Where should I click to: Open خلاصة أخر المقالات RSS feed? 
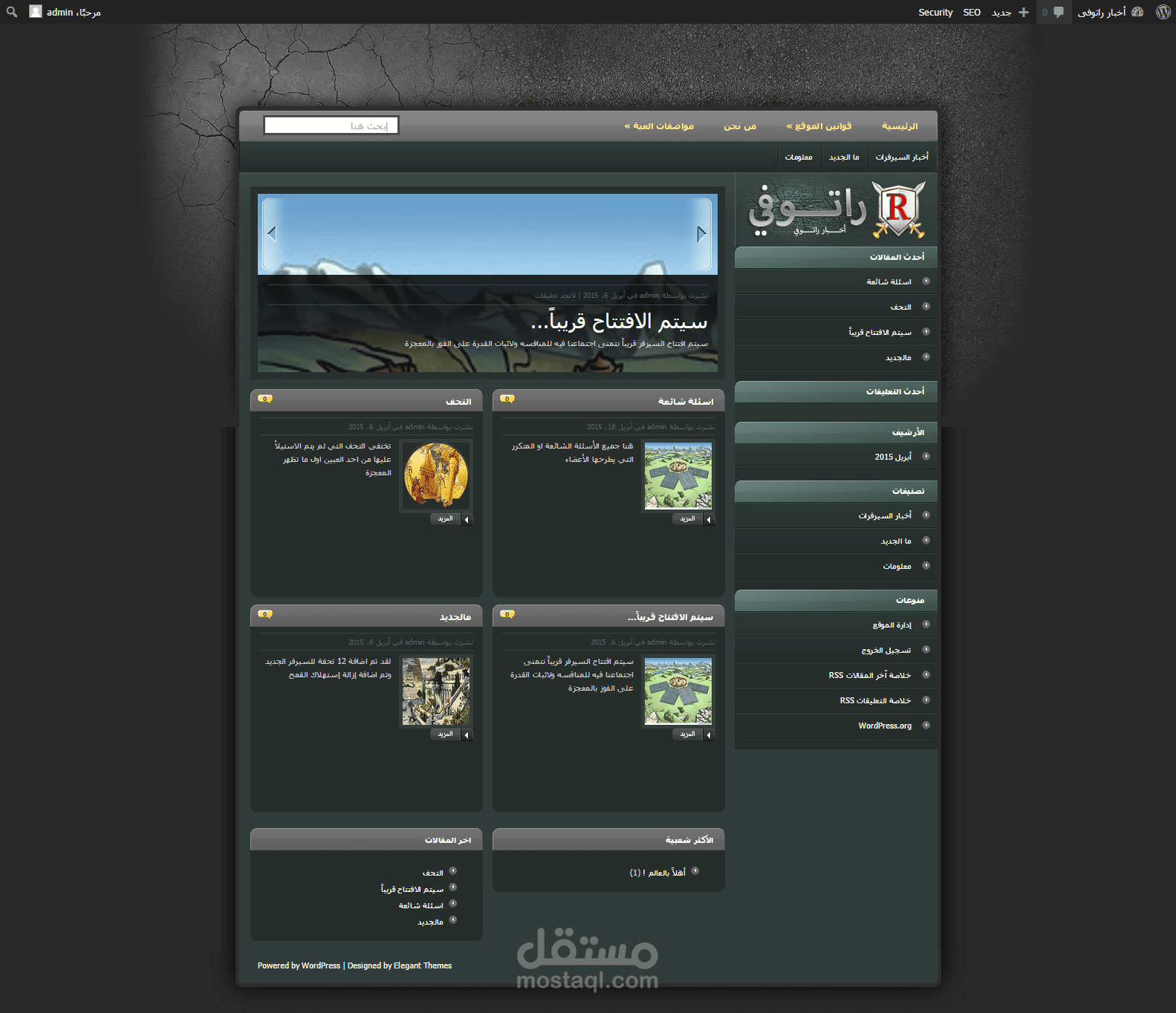coord(870,675)
